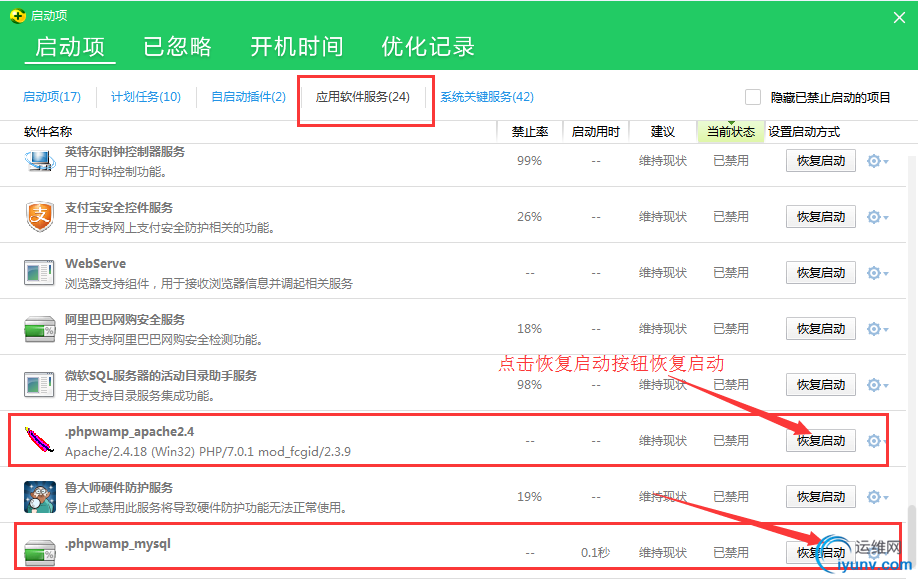The image size is (918, 581).
Task: Click the 软件名称 column header
Action: [48, 132]
